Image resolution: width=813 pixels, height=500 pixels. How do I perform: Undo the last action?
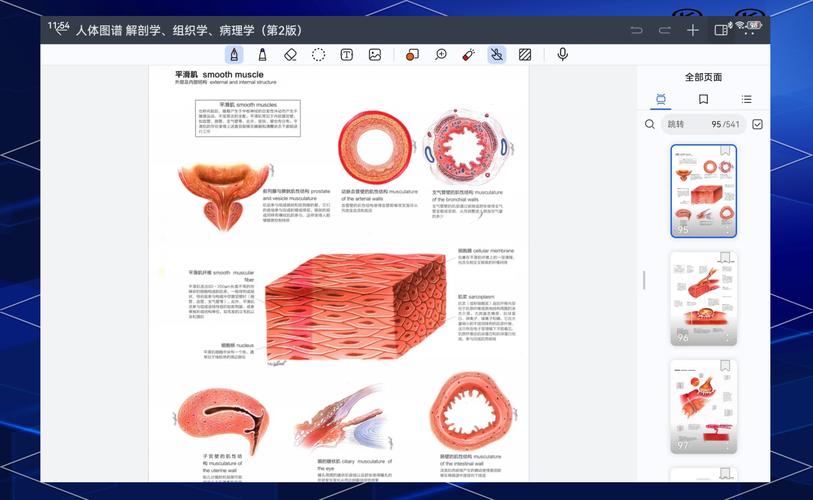pos(636,30)
